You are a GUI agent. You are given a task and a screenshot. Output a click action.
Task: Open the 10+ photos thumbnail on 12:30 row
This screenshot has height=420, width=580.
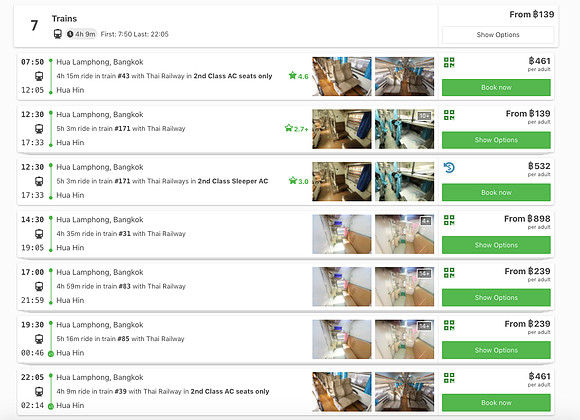point(405,129)
